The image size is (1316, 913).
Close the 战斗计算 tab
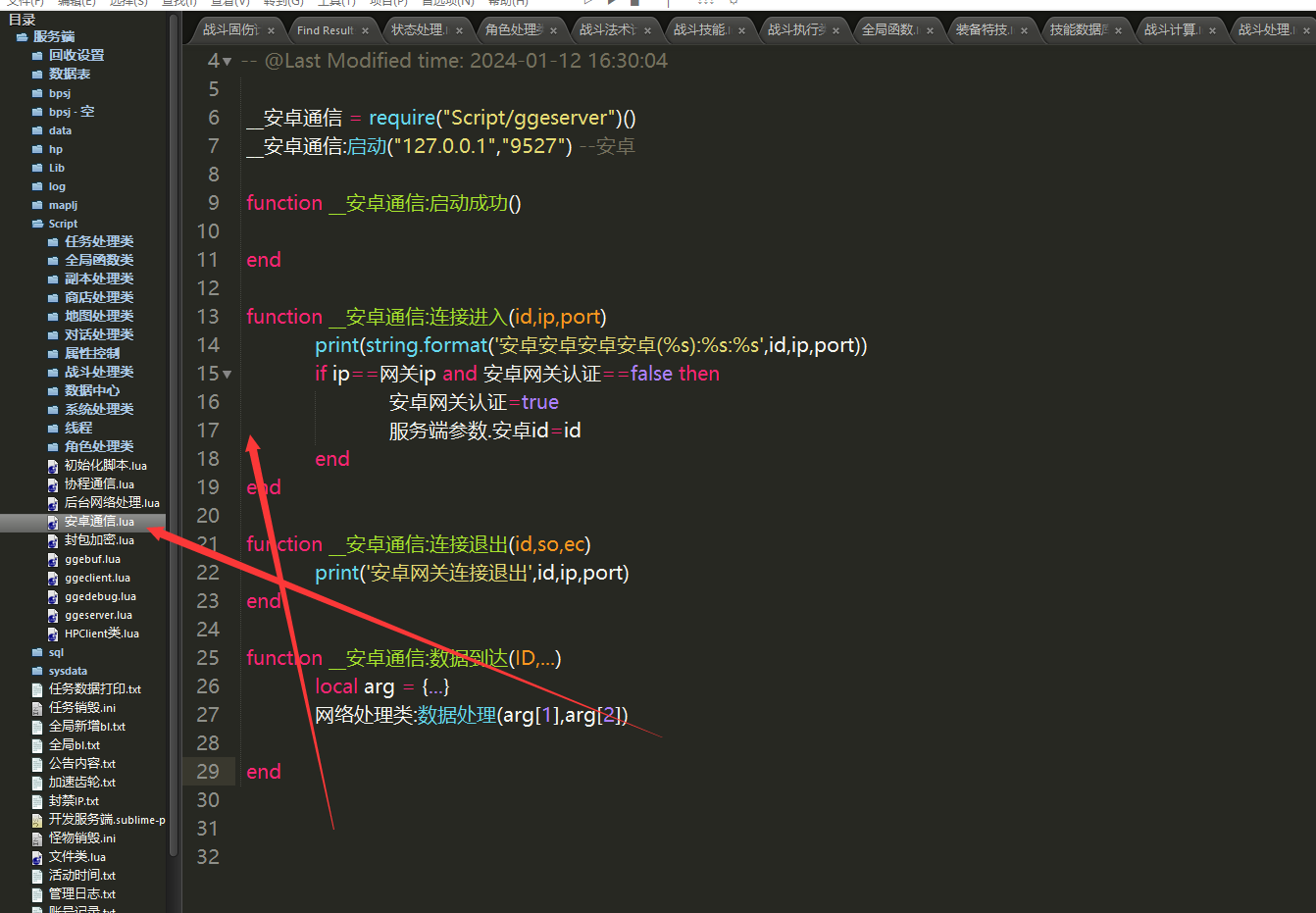(1212, 30)
